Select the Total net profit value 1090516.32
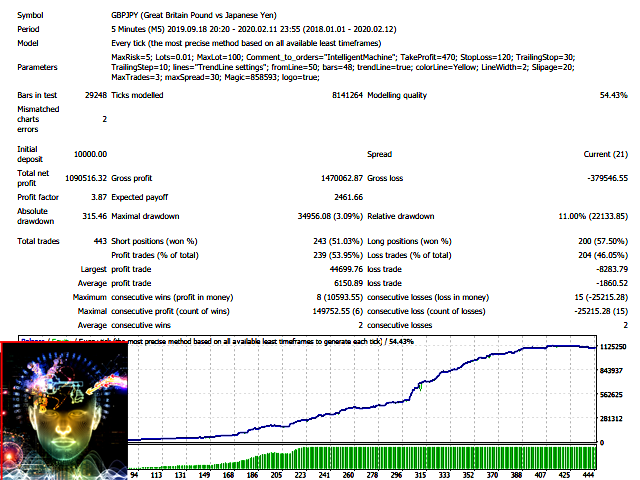The image size is (640, 480). coord(86,178)
